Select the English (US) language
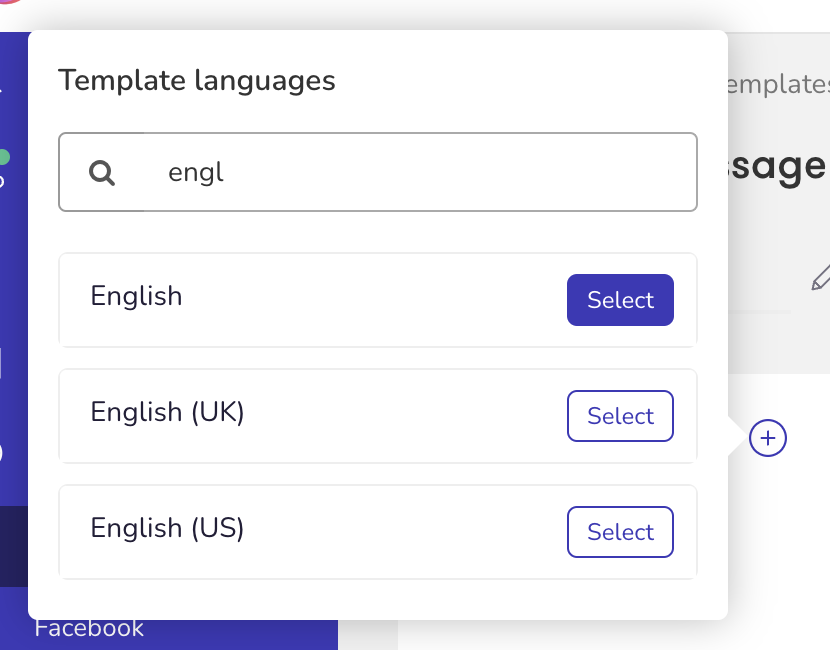830x650 pixels. 620,531
